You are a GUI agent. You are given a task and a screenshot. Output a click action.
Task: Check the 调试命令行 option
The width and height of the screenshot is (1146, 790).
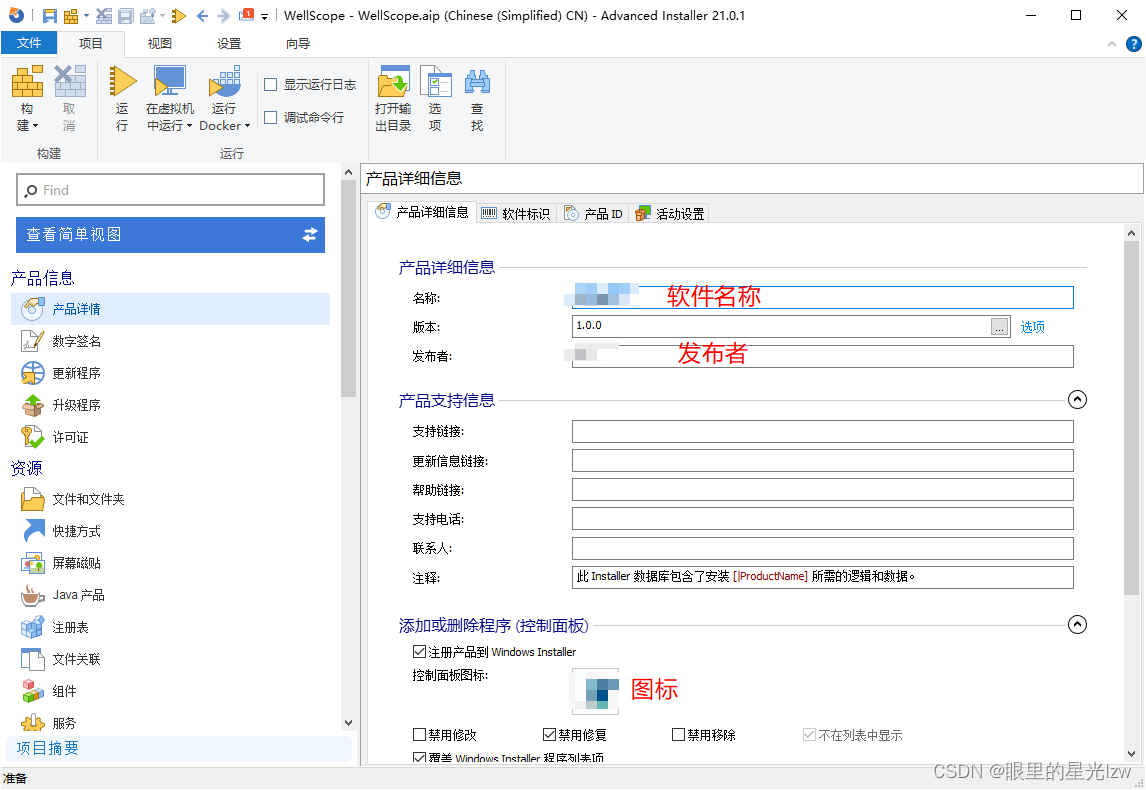coord(271,118)
